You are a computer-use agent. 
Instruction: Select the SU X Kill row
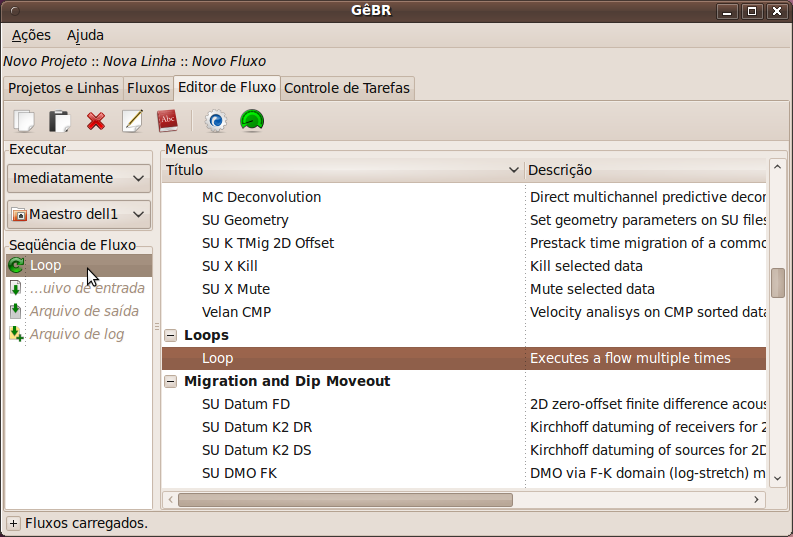pyautogui.click(x=464, y=266)
